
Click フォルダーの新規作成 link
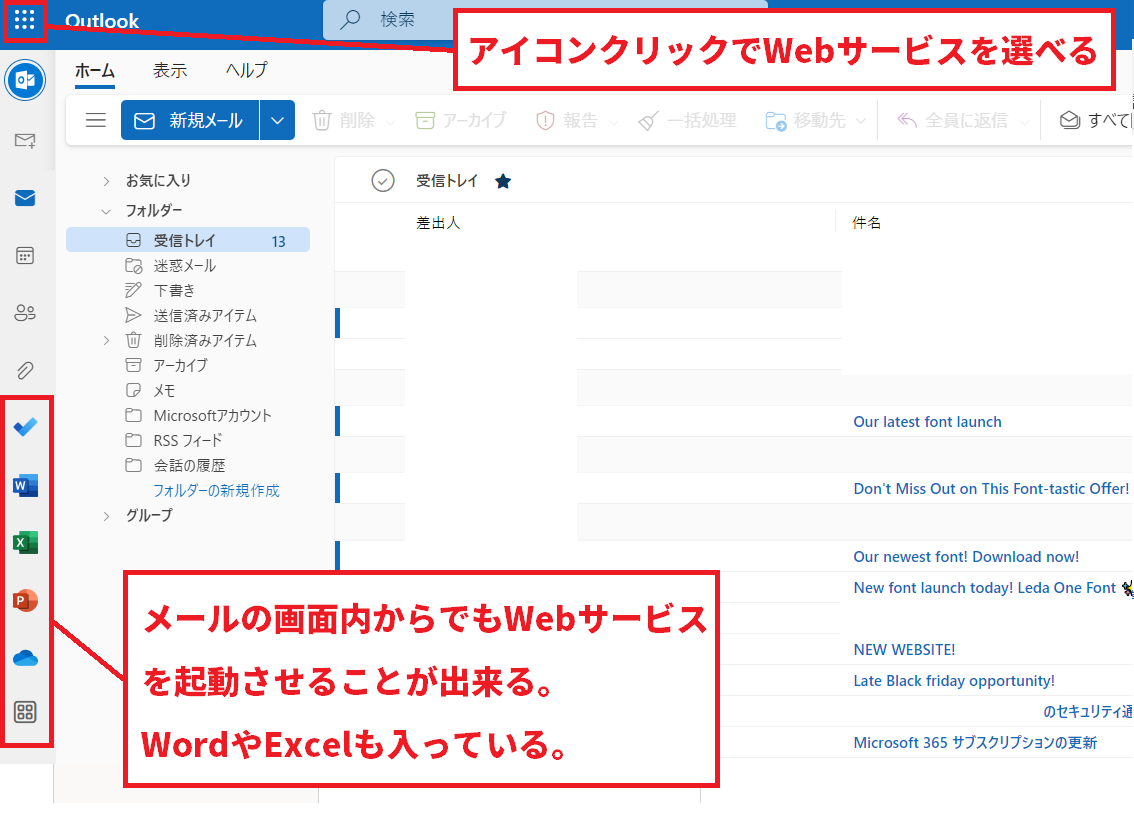pos(216,491)
